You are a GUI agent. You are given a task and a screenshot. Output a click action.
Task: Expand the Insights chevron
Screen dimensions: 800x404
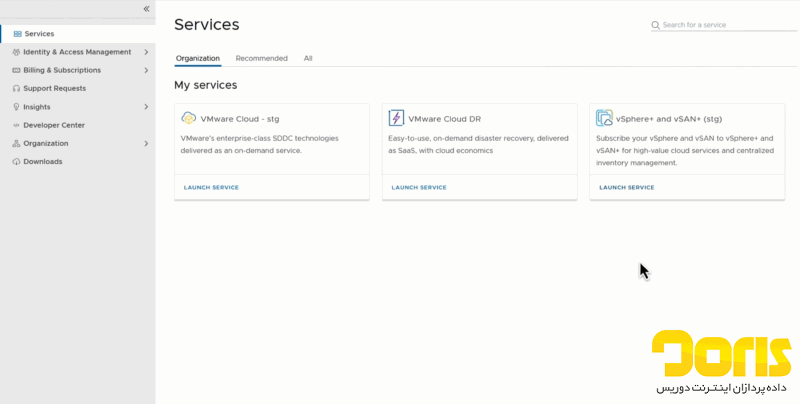(x=146, y=107)
